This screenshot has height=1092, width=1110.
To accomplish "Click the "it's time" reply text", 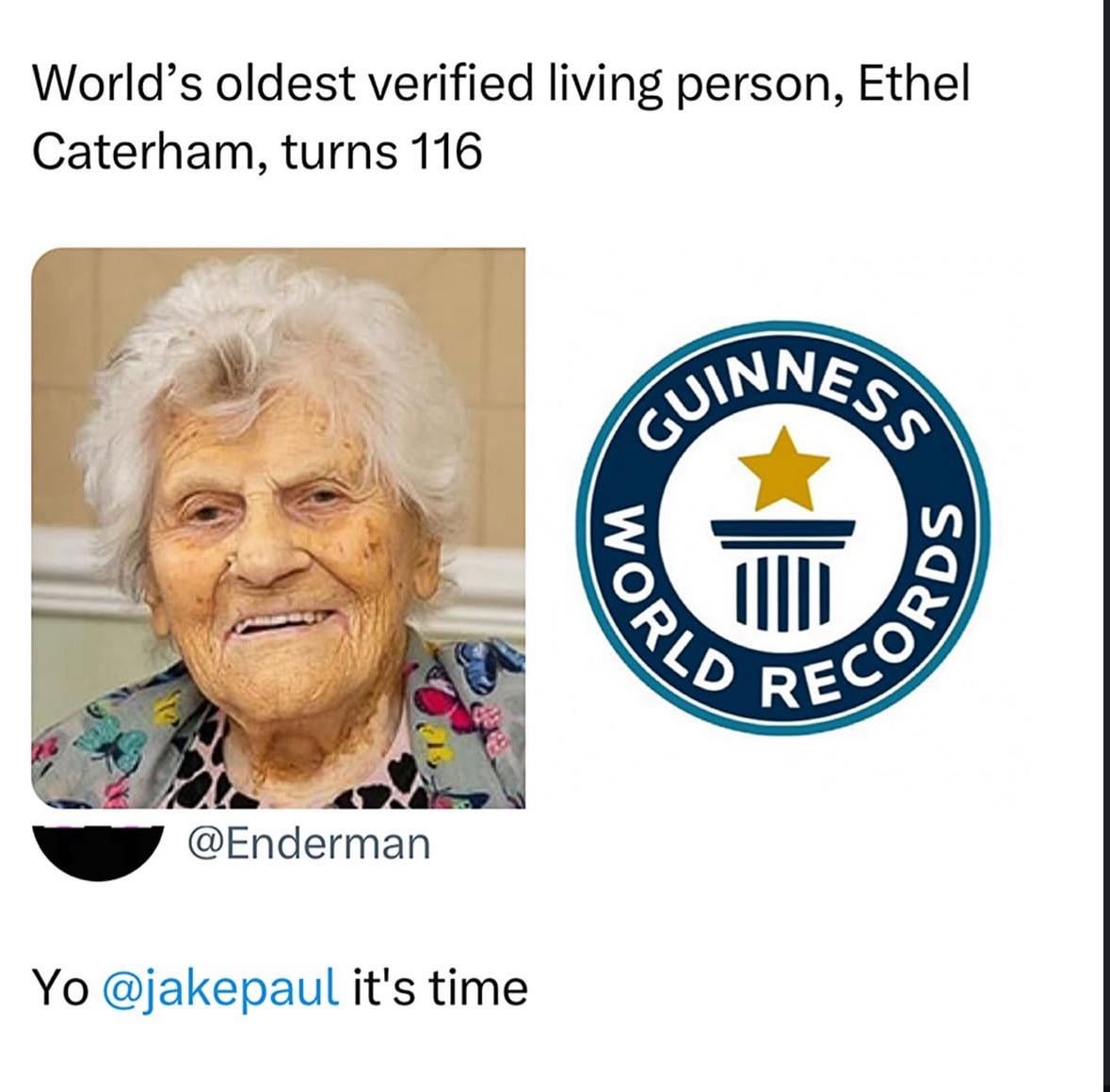I will [x=440, y=988].
